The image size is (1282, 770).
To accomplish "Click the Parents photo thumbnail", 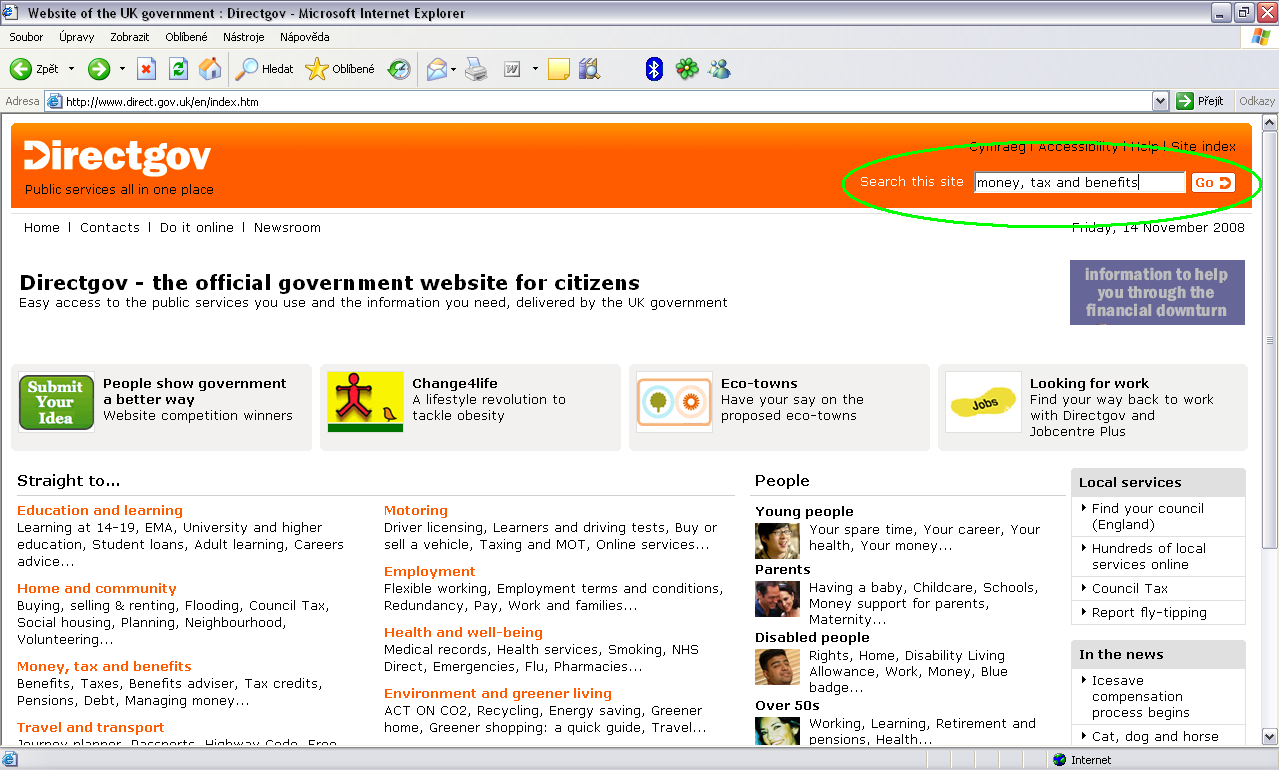I will tap(777, 599).
